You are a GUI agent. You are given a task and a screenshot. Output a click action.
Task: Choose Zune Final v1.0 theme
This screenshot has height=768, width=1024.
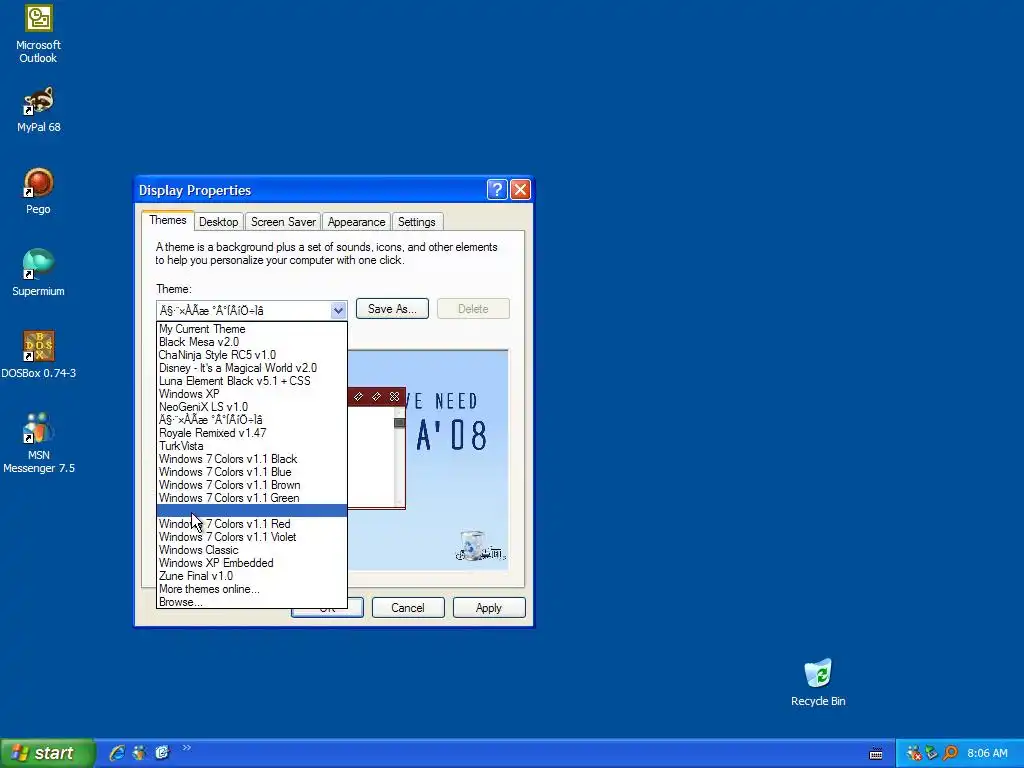click(x=251, y=576)
